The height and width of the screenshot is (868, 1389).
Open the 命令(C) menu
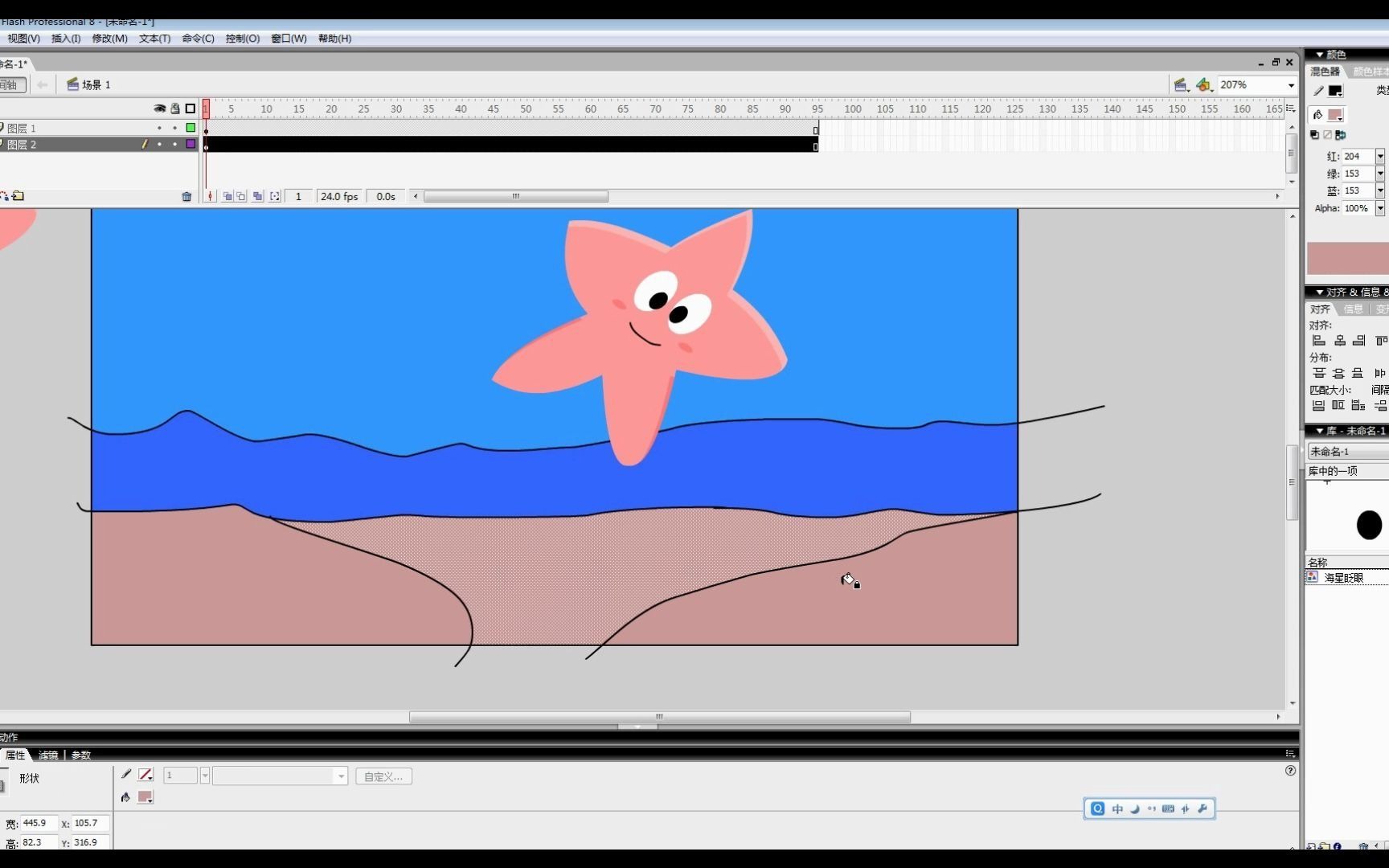198,39
